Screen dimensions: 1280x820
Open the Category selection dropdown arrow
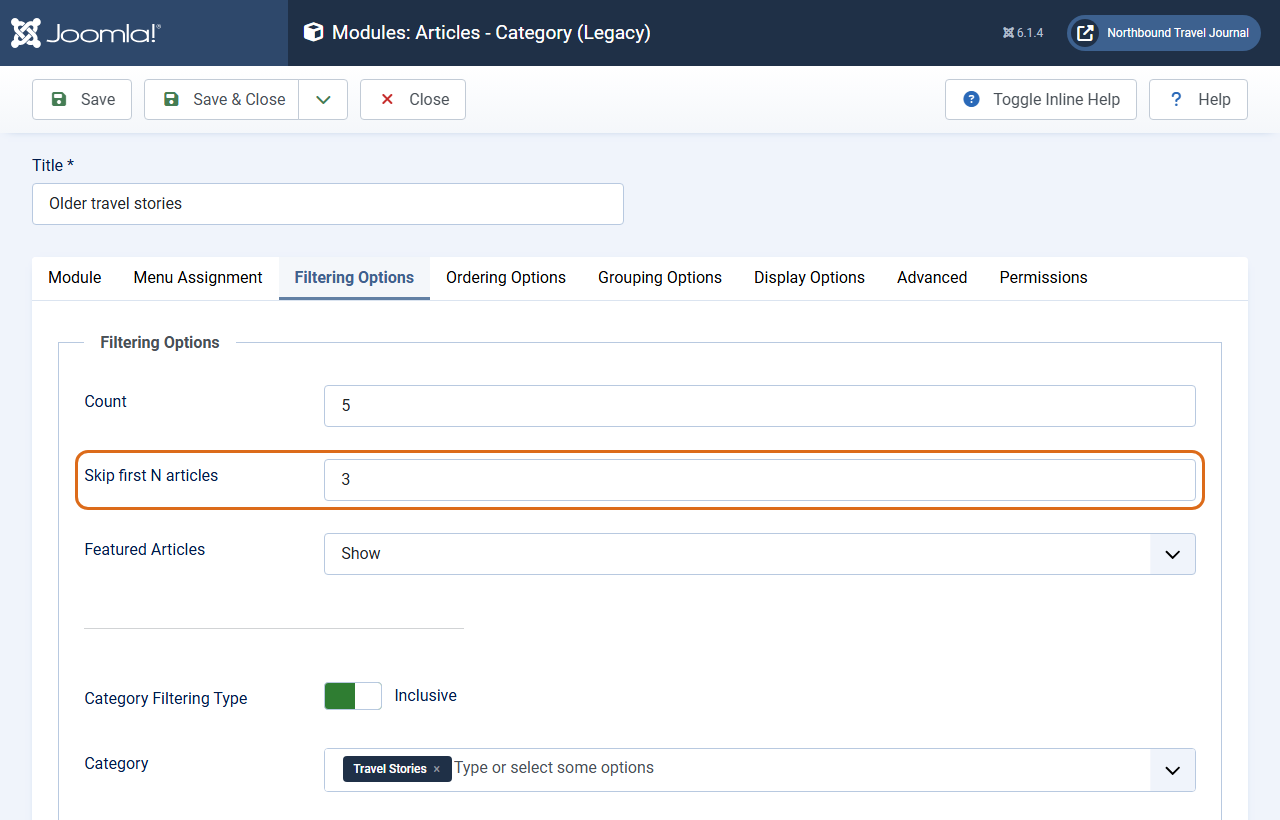1173,770
